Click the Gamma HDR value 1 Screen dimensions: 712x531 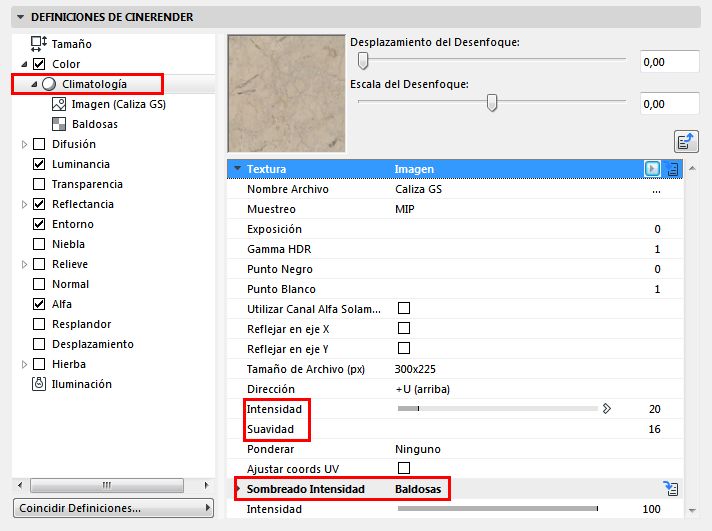tap(657, 249)
